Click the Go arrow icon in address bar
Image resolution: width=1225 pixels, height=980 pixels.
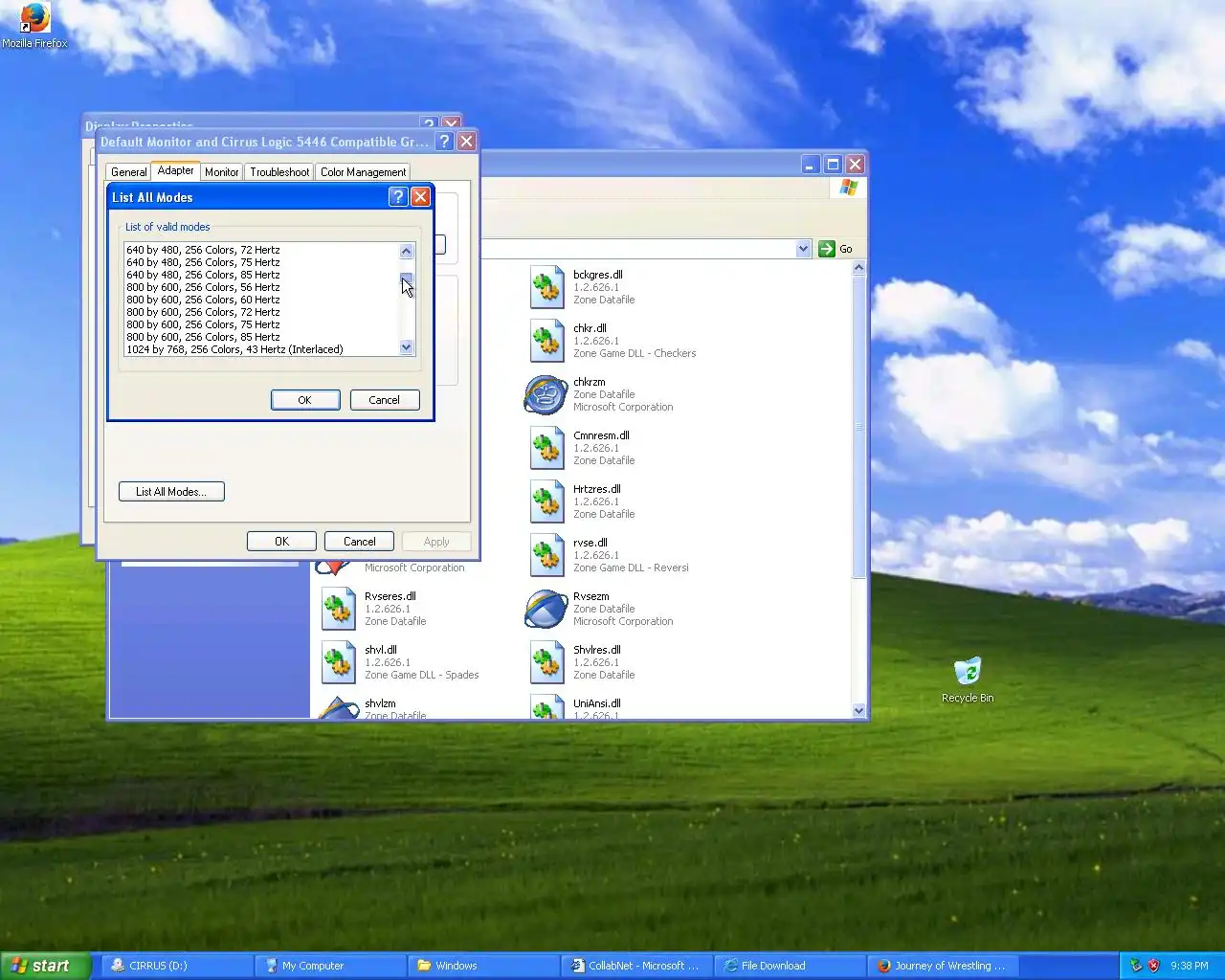[x=827, y=249]
